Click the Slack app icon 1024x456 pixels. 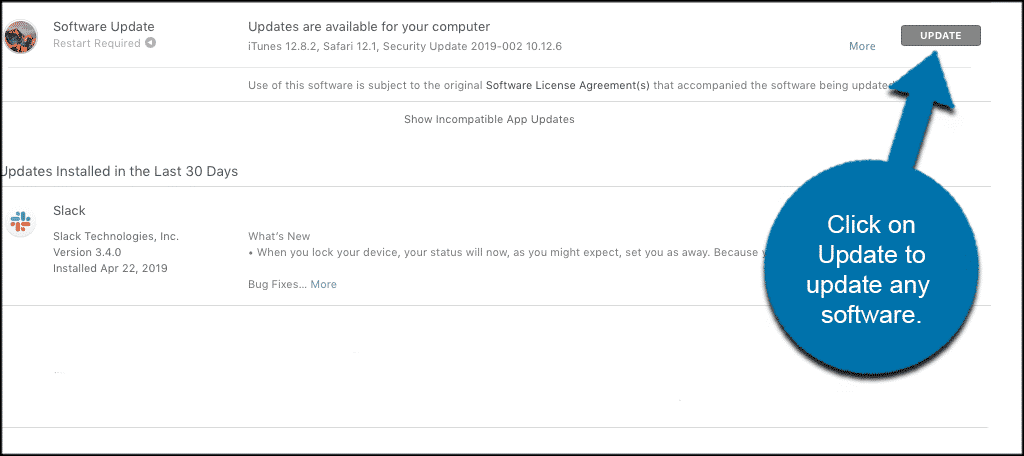tap(20, 223)
